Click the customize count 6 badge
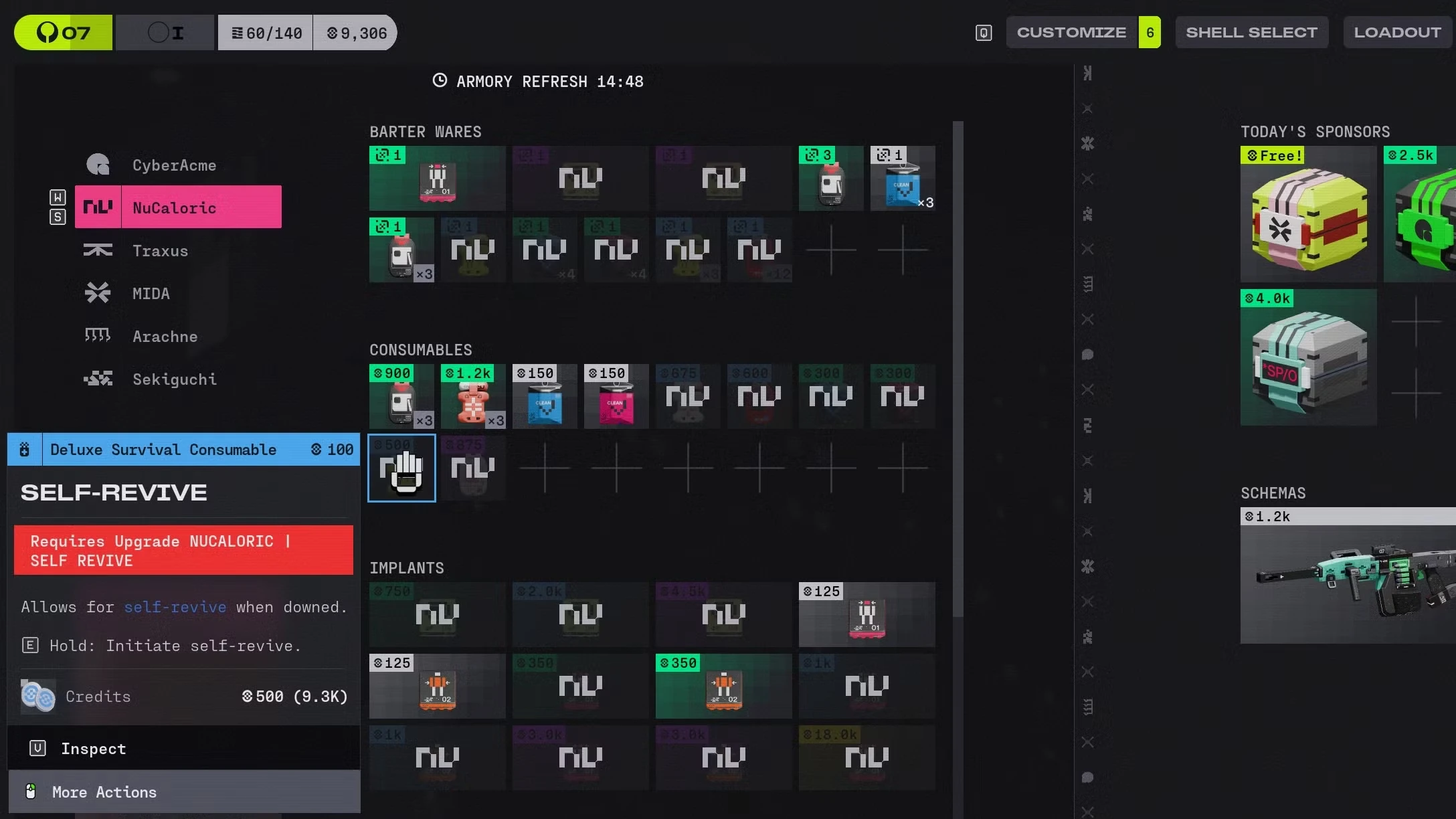Image resolution: width=1456 pixels, height=819 pixels. click(x=1150, y=32)
